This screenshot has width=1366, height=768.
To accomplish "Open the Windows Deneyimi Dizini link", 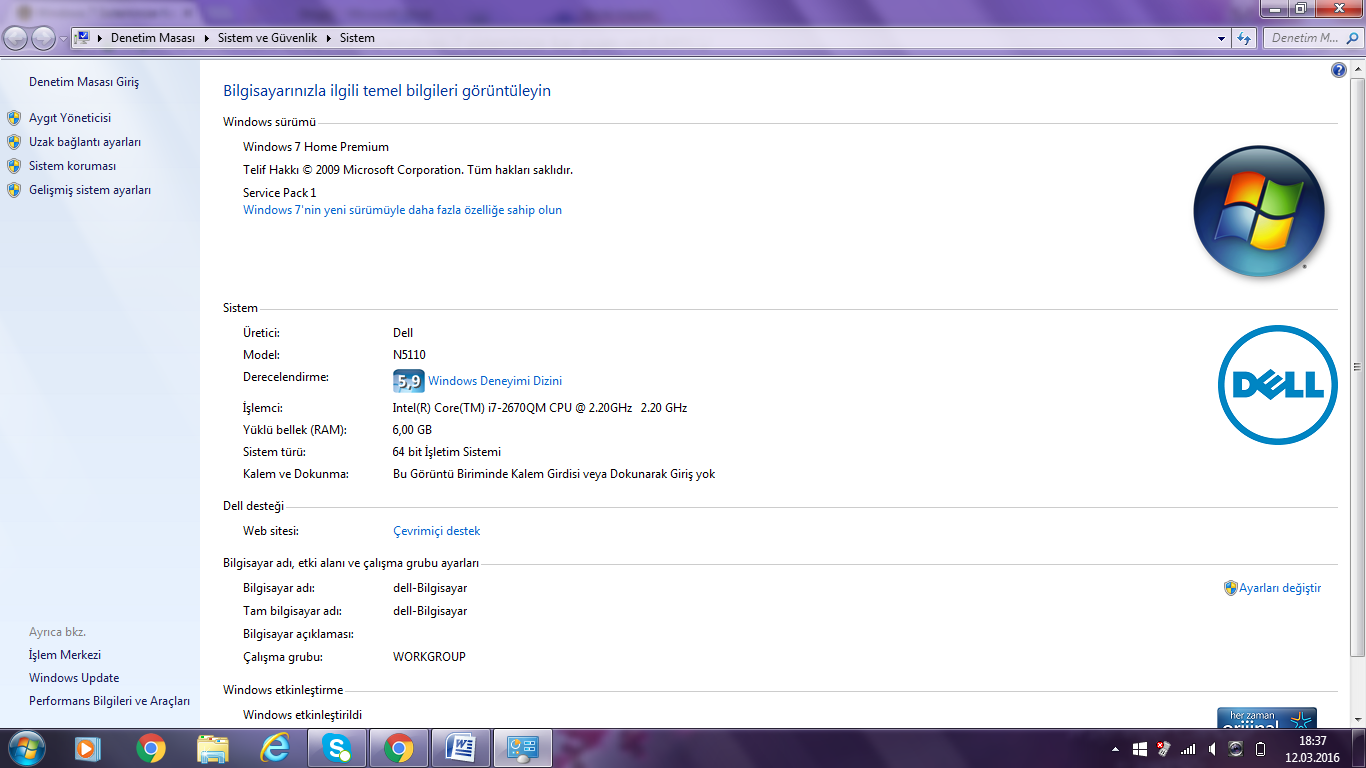I will coord(495,381).
